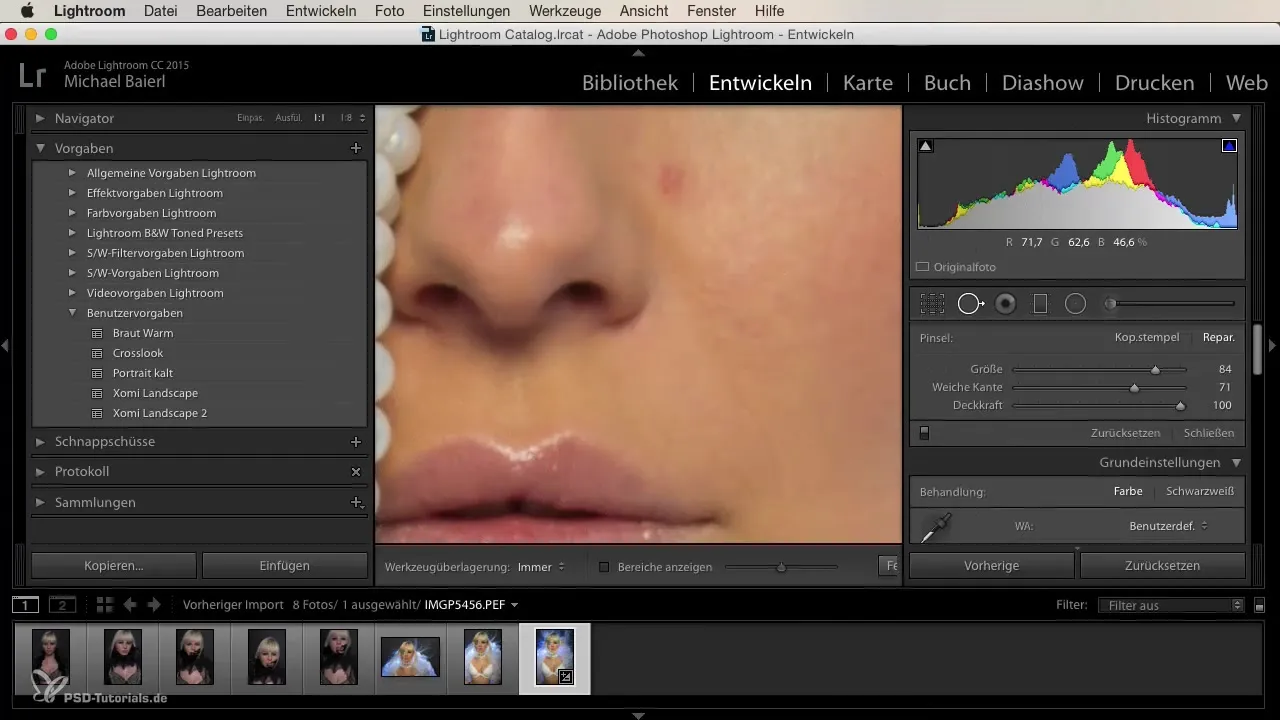Apply the Crosslook preset
Screen dimensions: 1280x720
point(138,353)
